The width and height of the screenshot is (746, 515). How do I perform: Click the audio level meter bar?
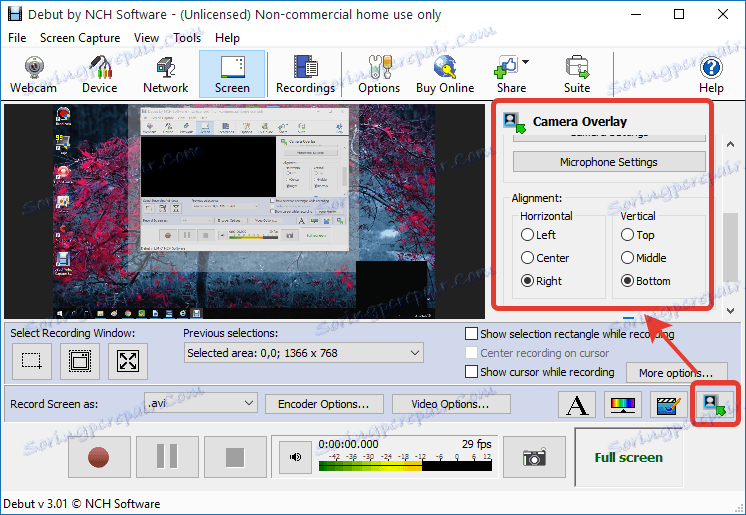click(405, 466)
